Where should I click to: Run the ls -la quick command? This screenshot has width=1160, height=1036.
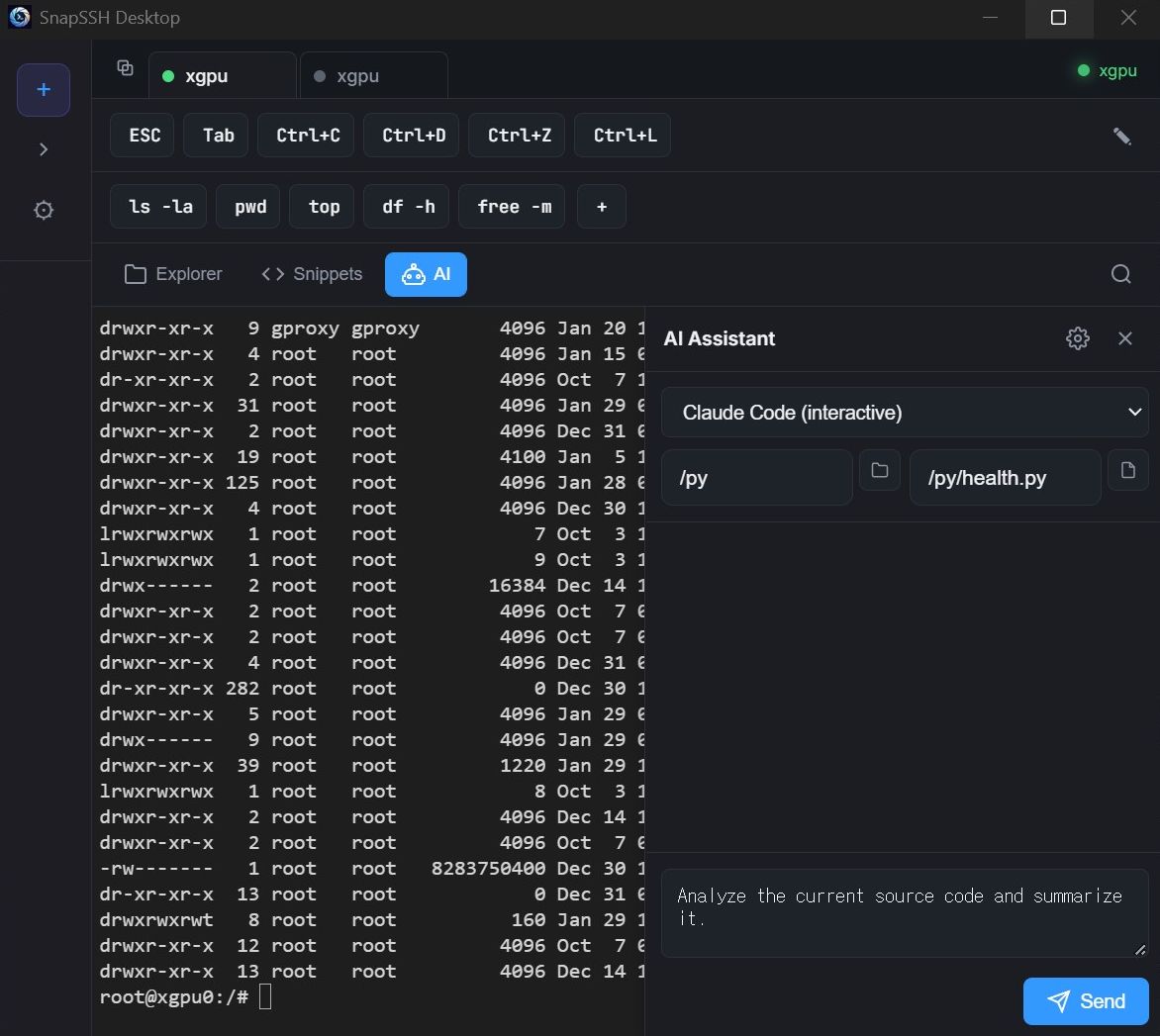pos(157,206)
